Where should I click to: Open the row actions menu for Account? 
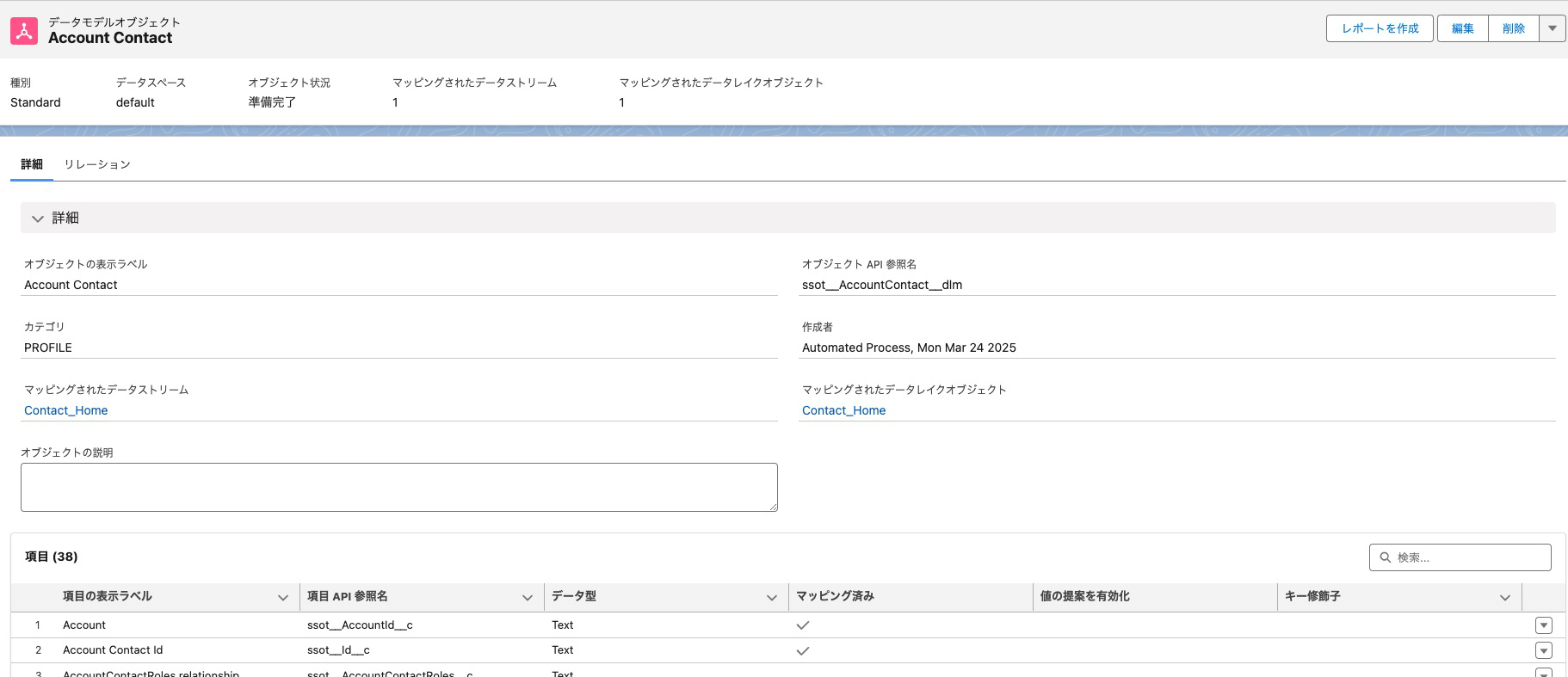1544,625
